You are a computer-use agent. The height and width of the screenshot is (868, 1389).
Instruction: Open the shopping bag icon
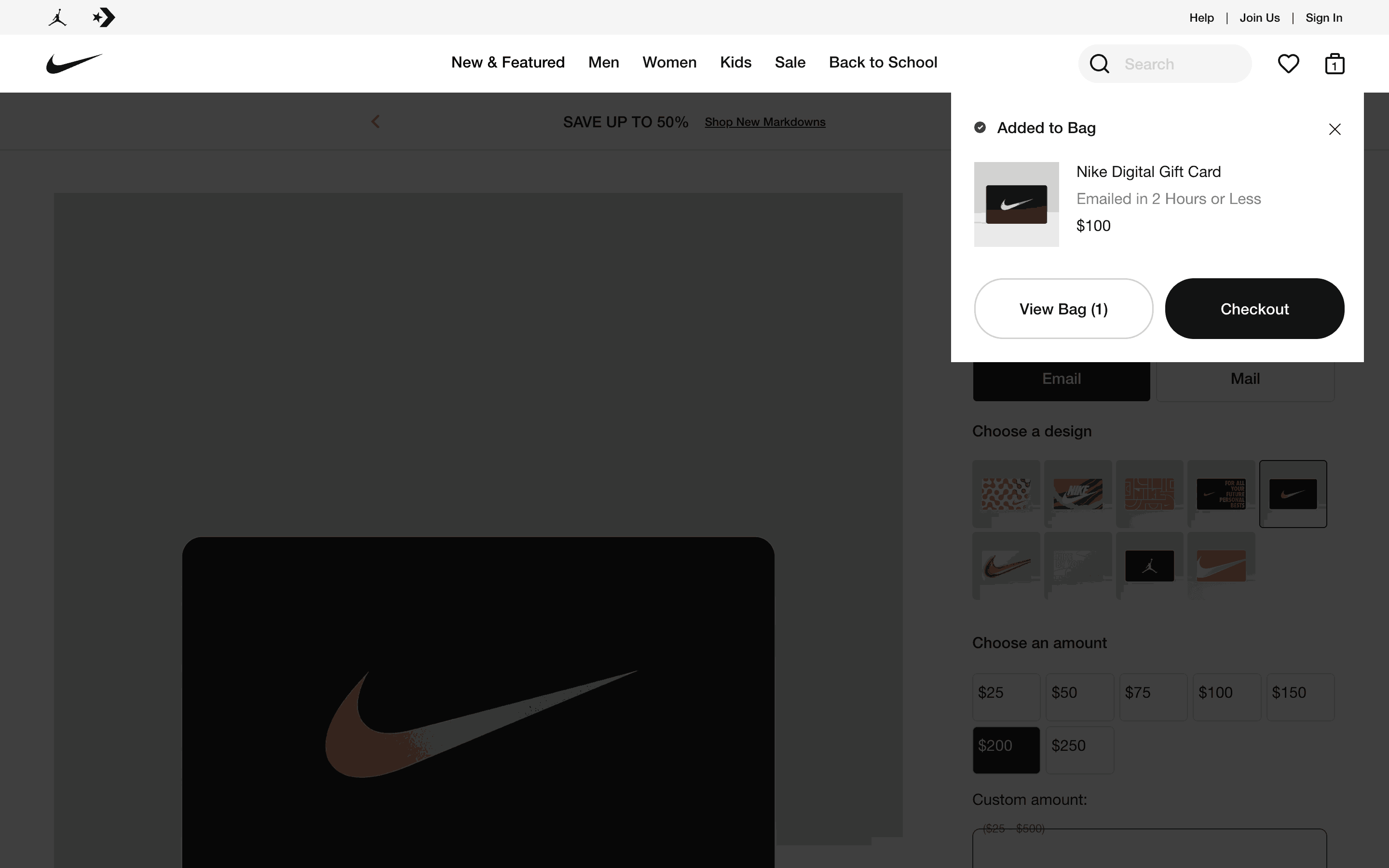(1335, 64)
